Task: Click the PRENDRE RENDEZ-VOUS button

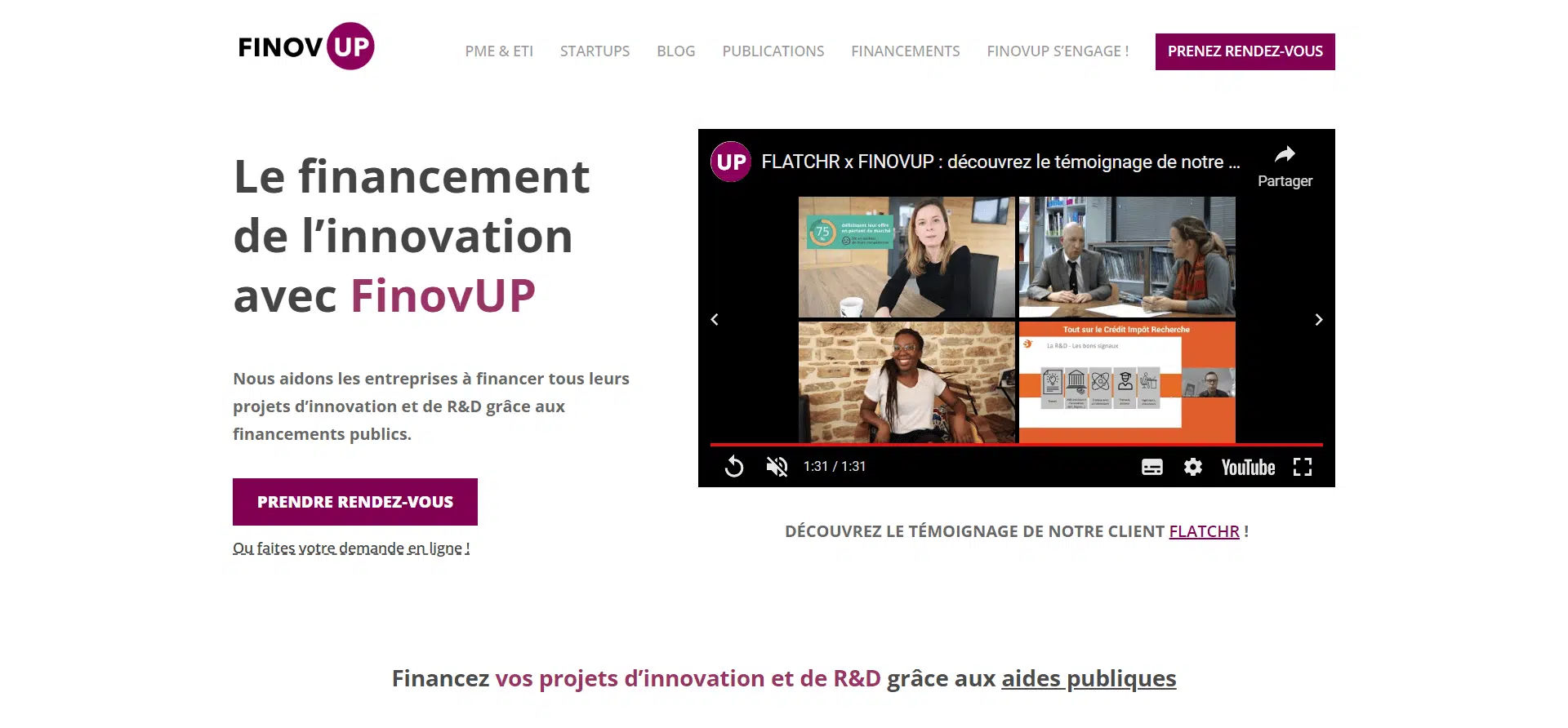Action: click(355, 502)
